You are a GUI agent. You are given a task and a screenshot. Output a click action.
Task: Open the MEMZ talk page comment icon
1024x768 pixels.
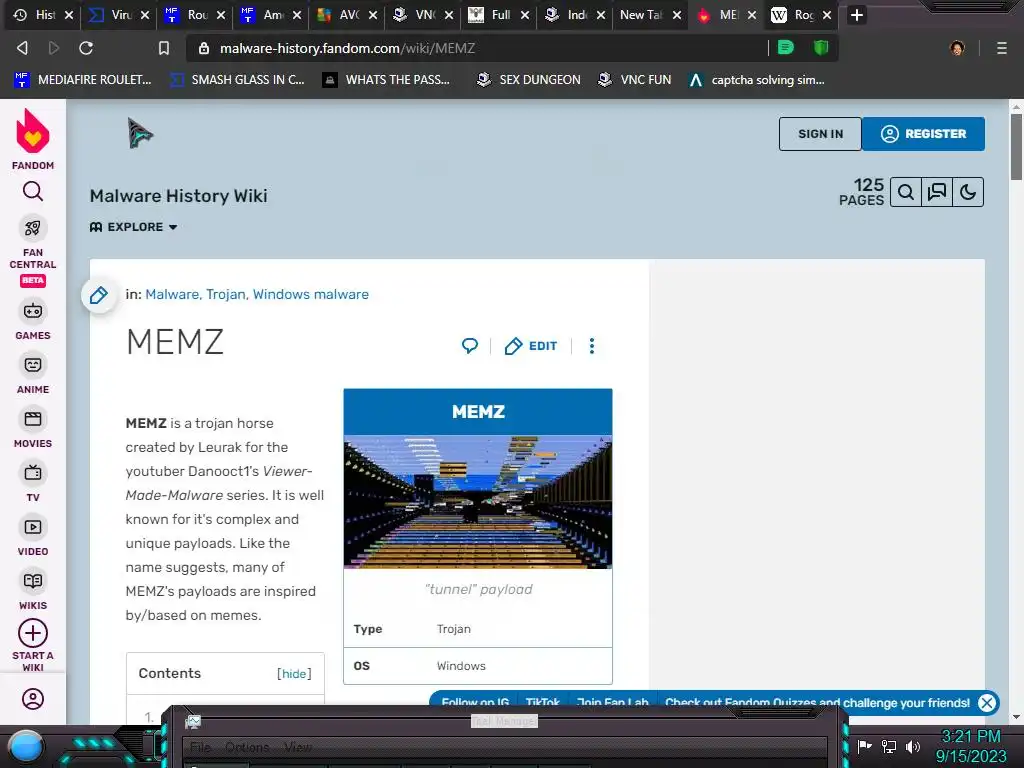tap(470, 345)
